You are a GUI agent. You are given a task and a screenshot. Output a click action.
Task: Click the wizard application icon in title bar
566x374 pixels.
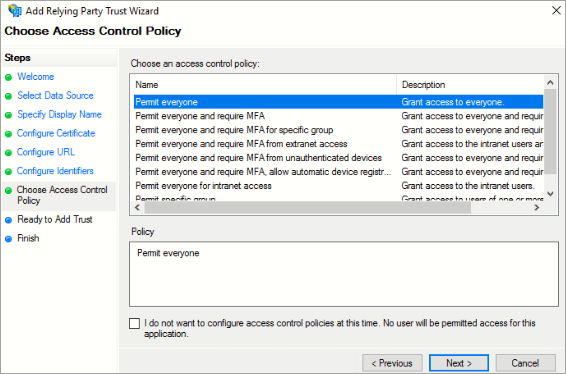[x=15, y=10]
